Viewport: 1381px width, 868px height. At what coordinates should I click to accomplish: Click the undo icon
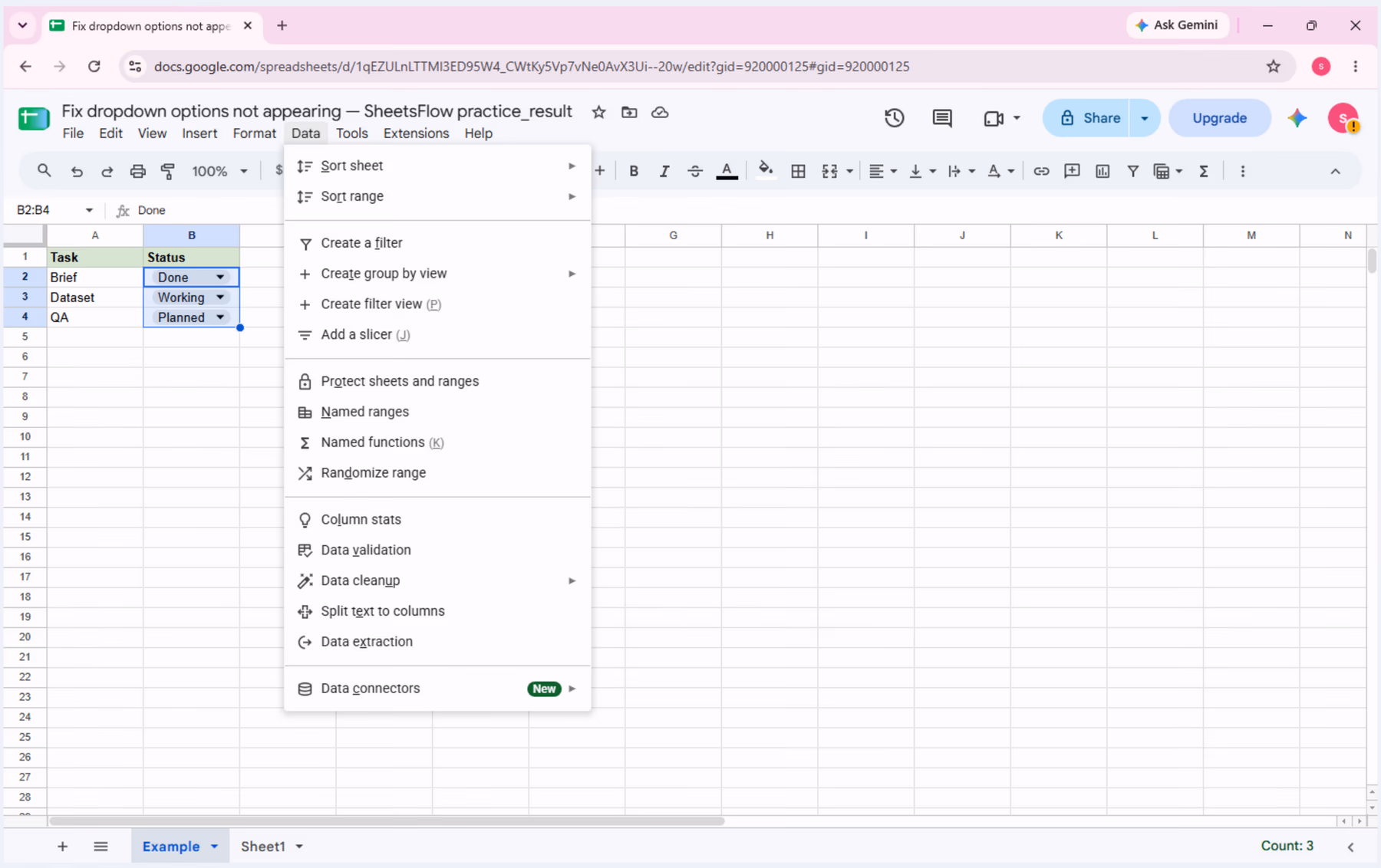coord(77,171)
